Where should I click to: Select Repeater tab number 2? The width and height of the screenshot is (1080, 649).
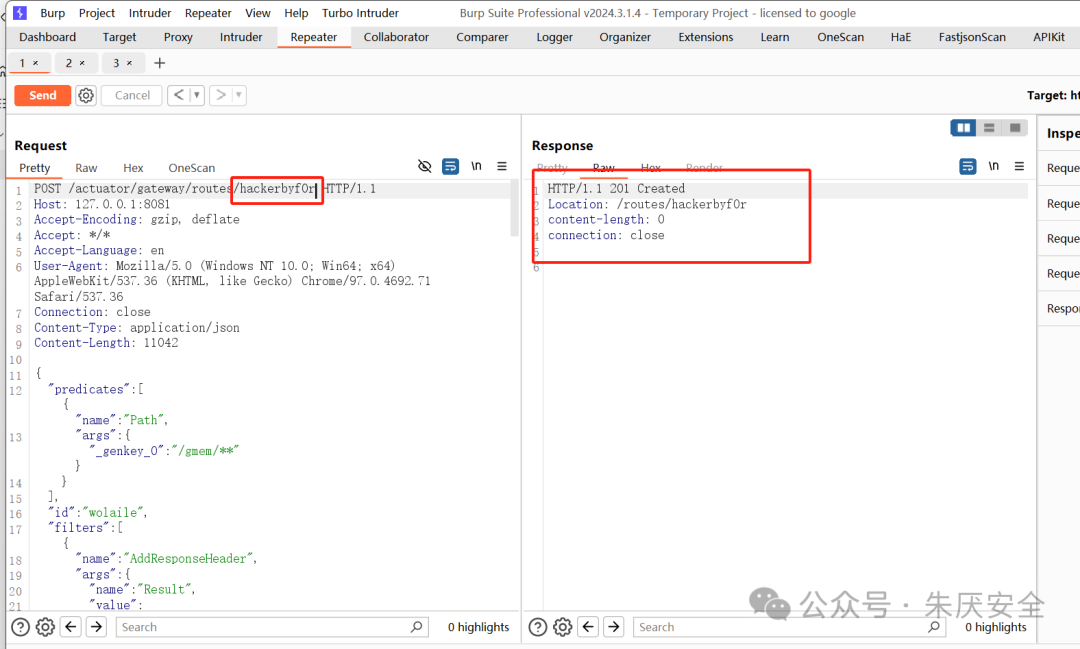point(68,63)
